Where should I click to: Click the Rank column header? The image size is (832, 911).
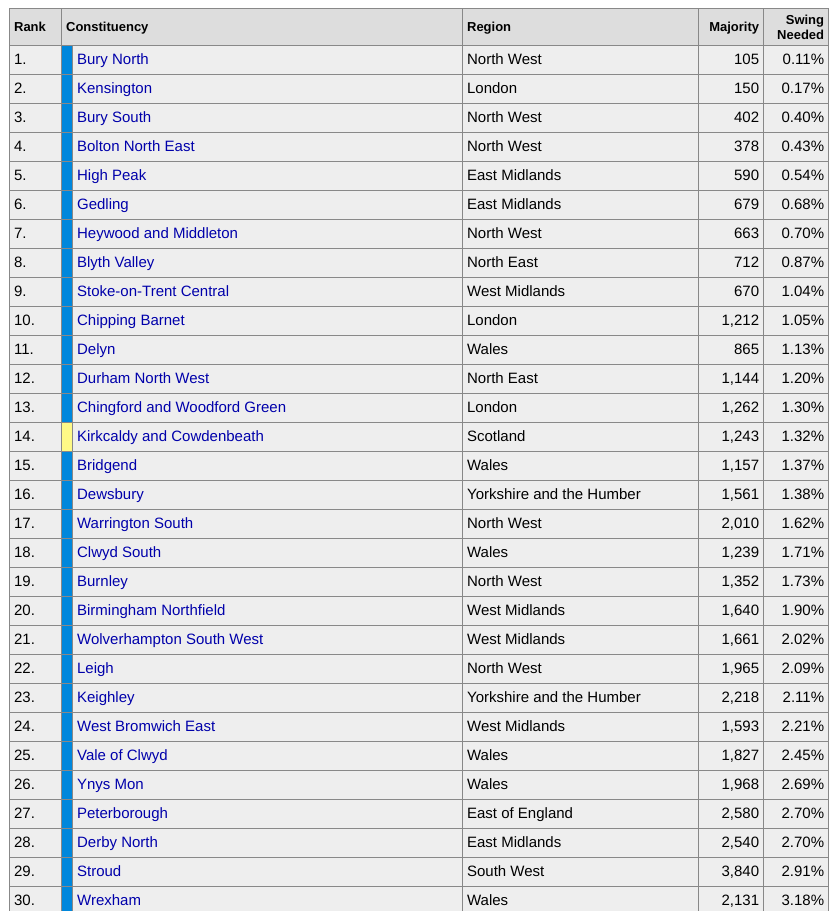point(35,27)
